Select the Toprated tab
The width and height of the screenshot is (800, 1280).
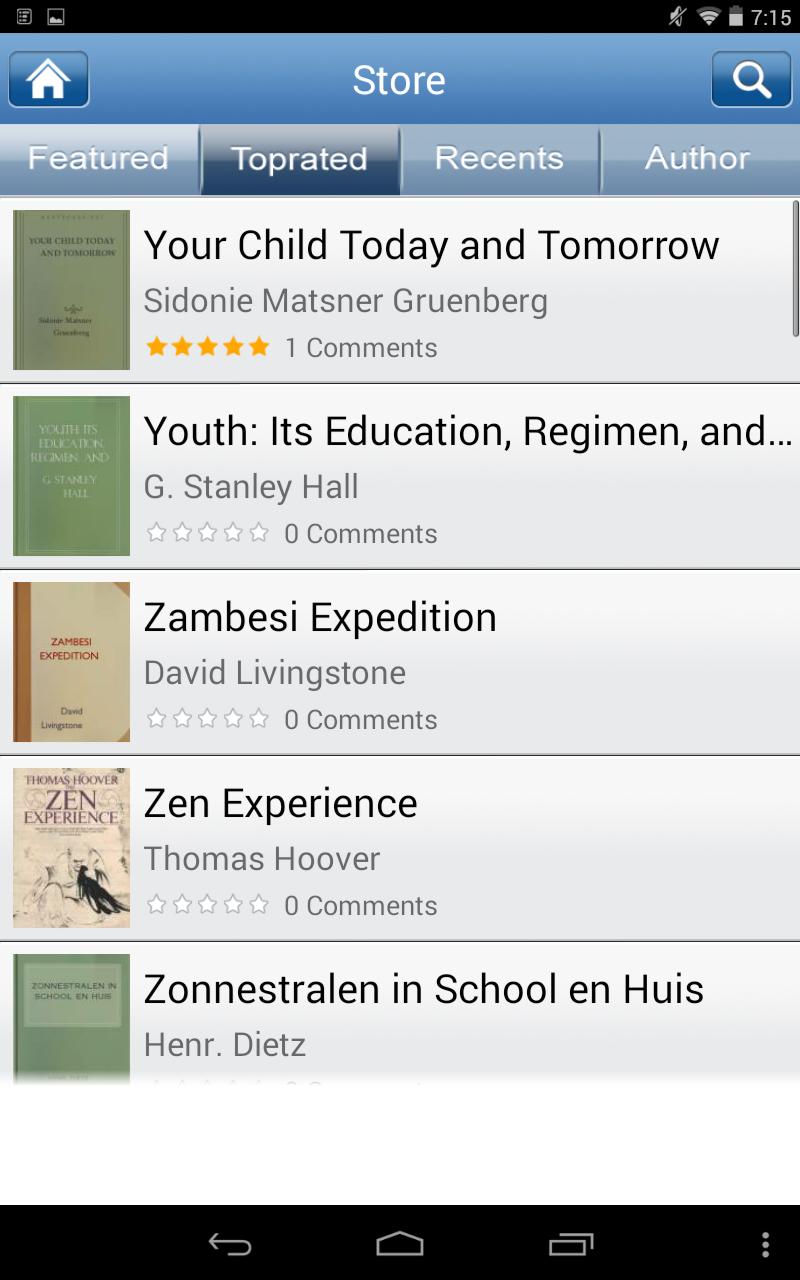(x=300, y=158)
